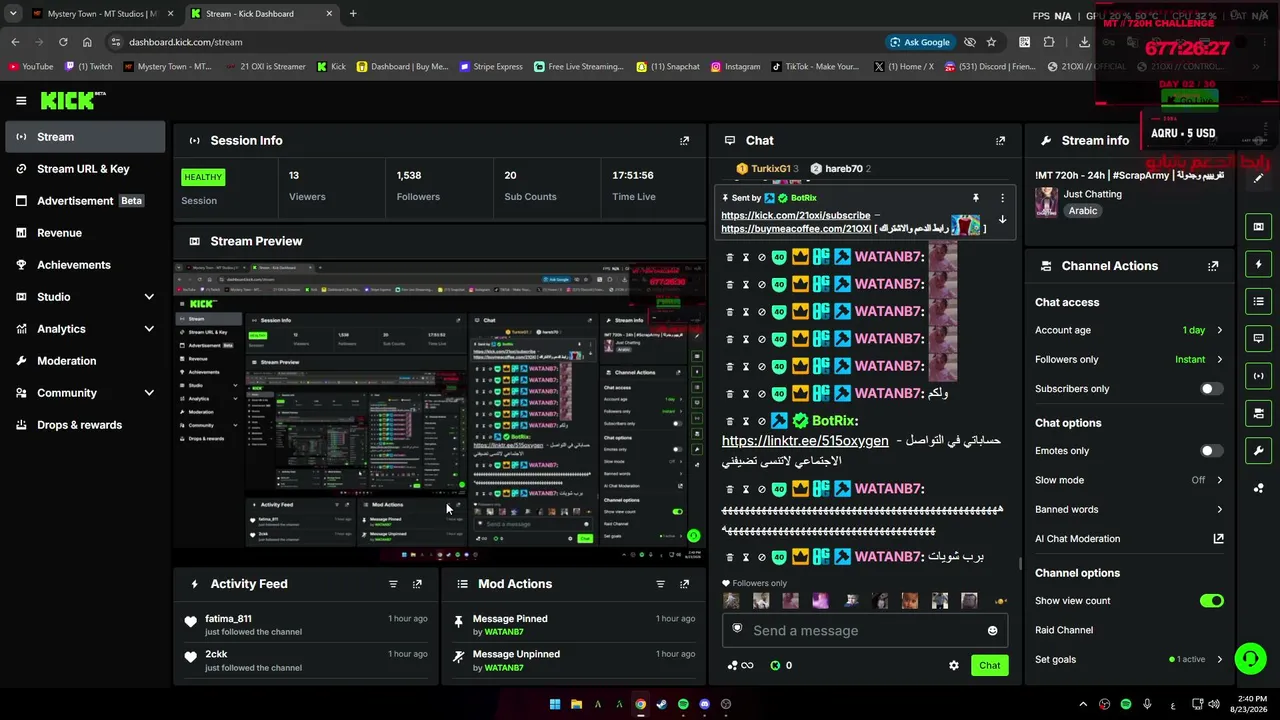1280x720 pixels.
Task: Bookmark this page with the star icon
Action: click(991, 42)
